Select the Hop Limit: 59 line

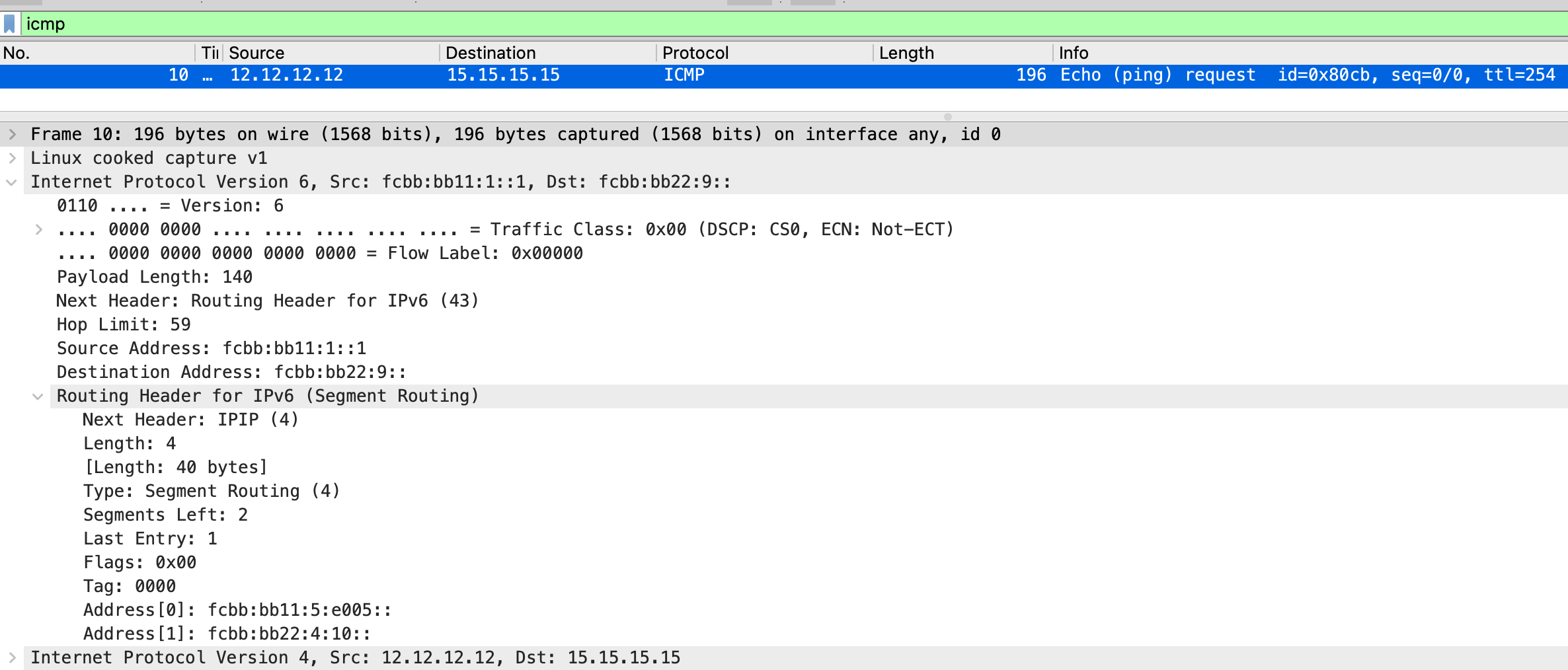click(124, 325)
